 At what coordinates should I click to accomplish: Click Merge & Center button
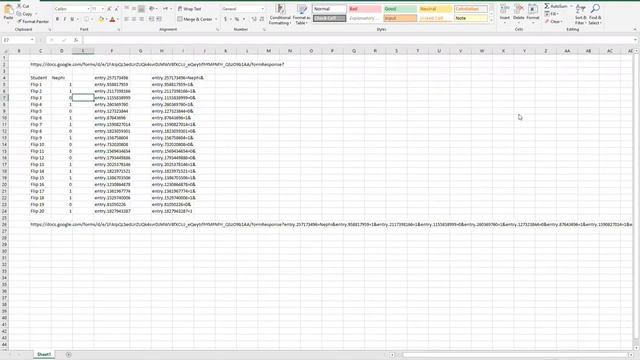point(195,19)
